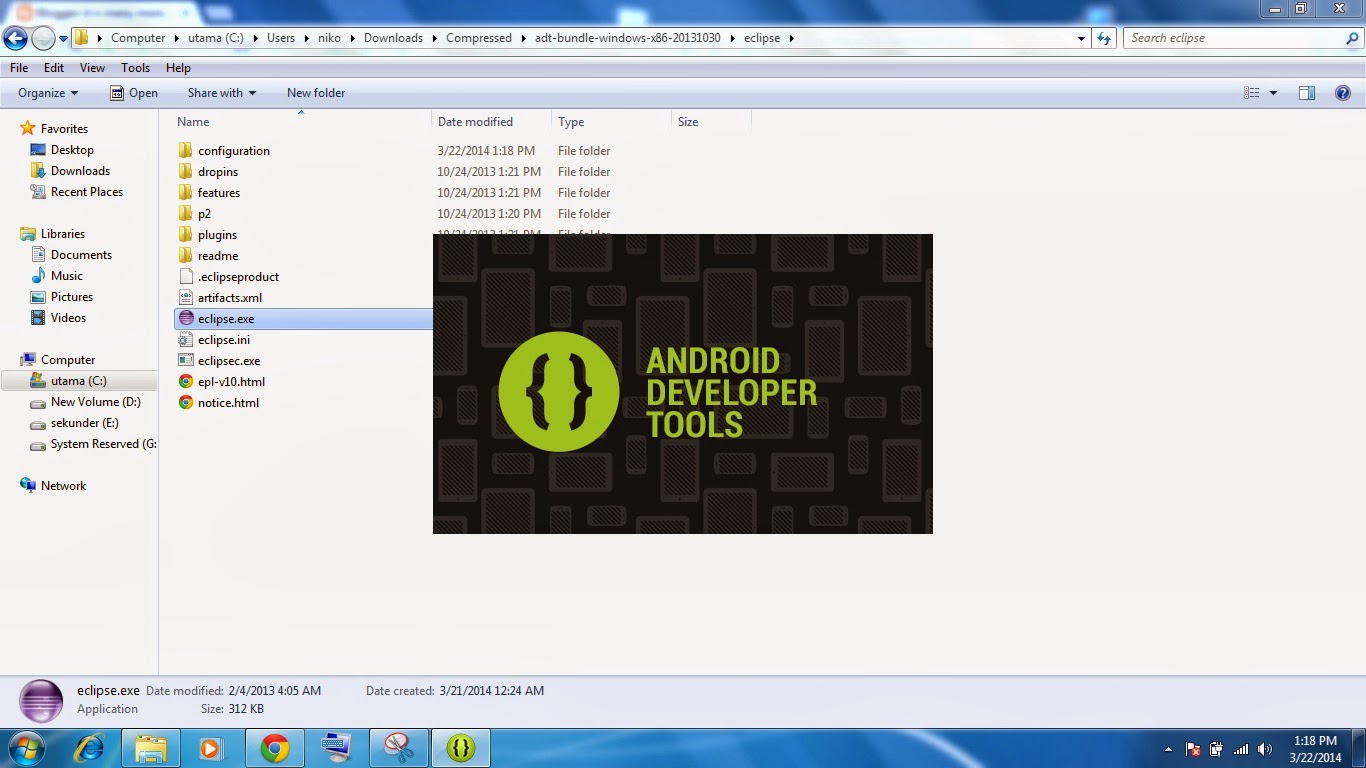The height and width of the screenshot is (768, 1366).
Task: Open the Help icon in toolbar
Action: pos(1343,93)
